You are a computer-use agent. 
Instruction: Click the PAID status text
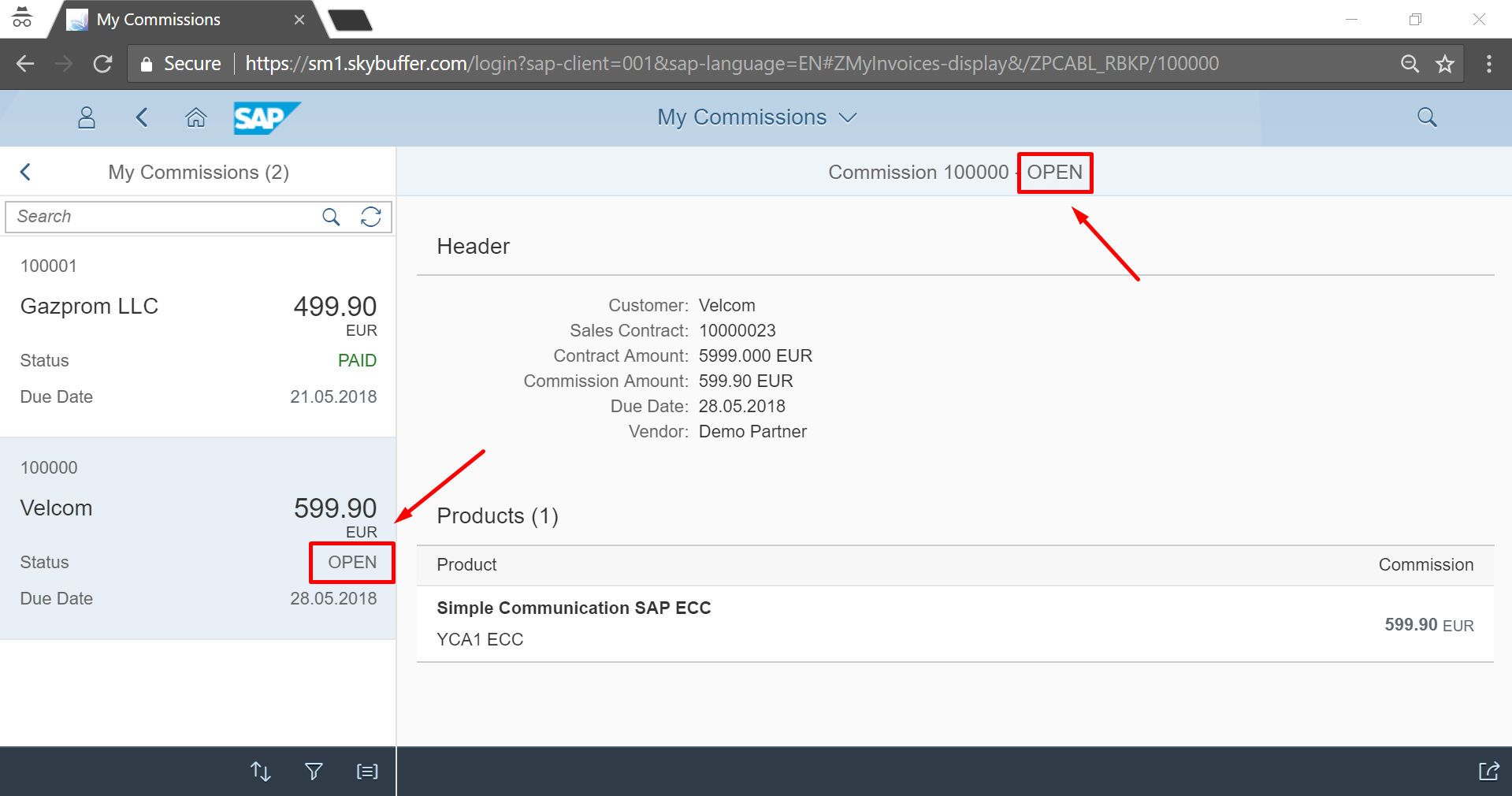pyautogui.click(x=357, y=361)
